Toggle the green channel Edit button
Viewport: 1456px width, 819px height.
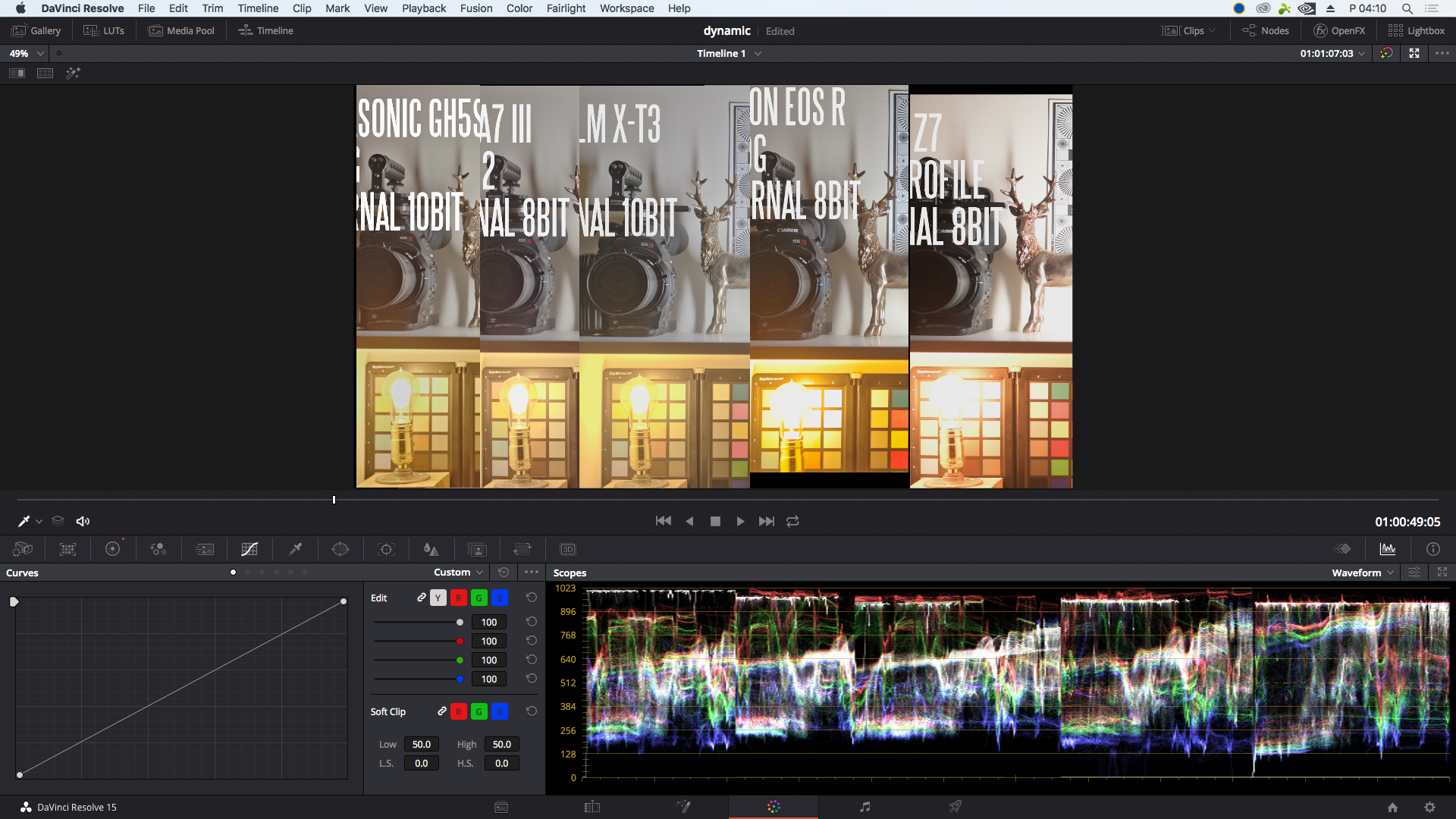point(479,598)
